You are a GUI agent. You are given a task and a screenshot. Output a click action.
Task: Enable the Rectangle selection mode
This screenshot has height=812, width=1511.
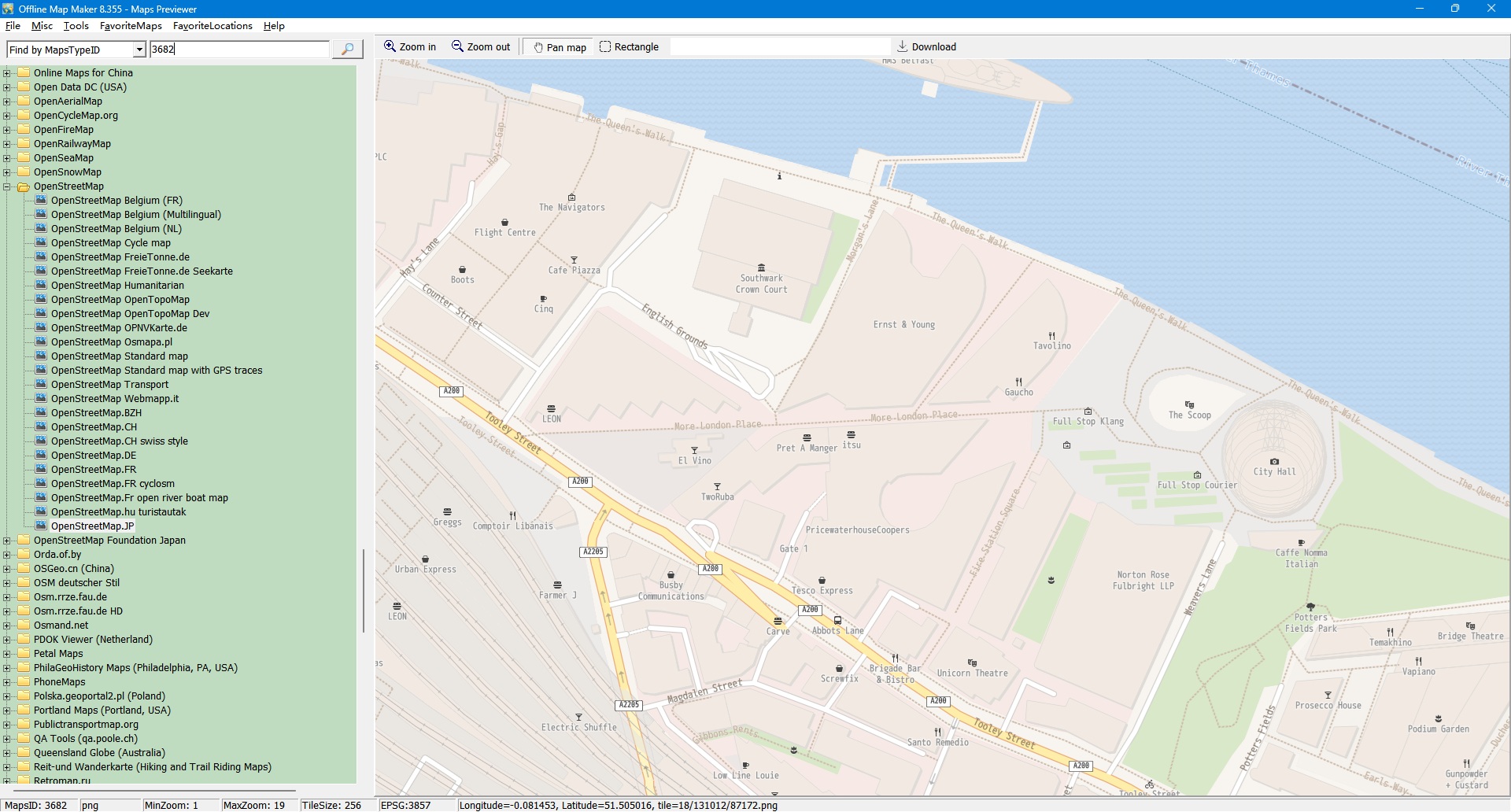[629, 46]
